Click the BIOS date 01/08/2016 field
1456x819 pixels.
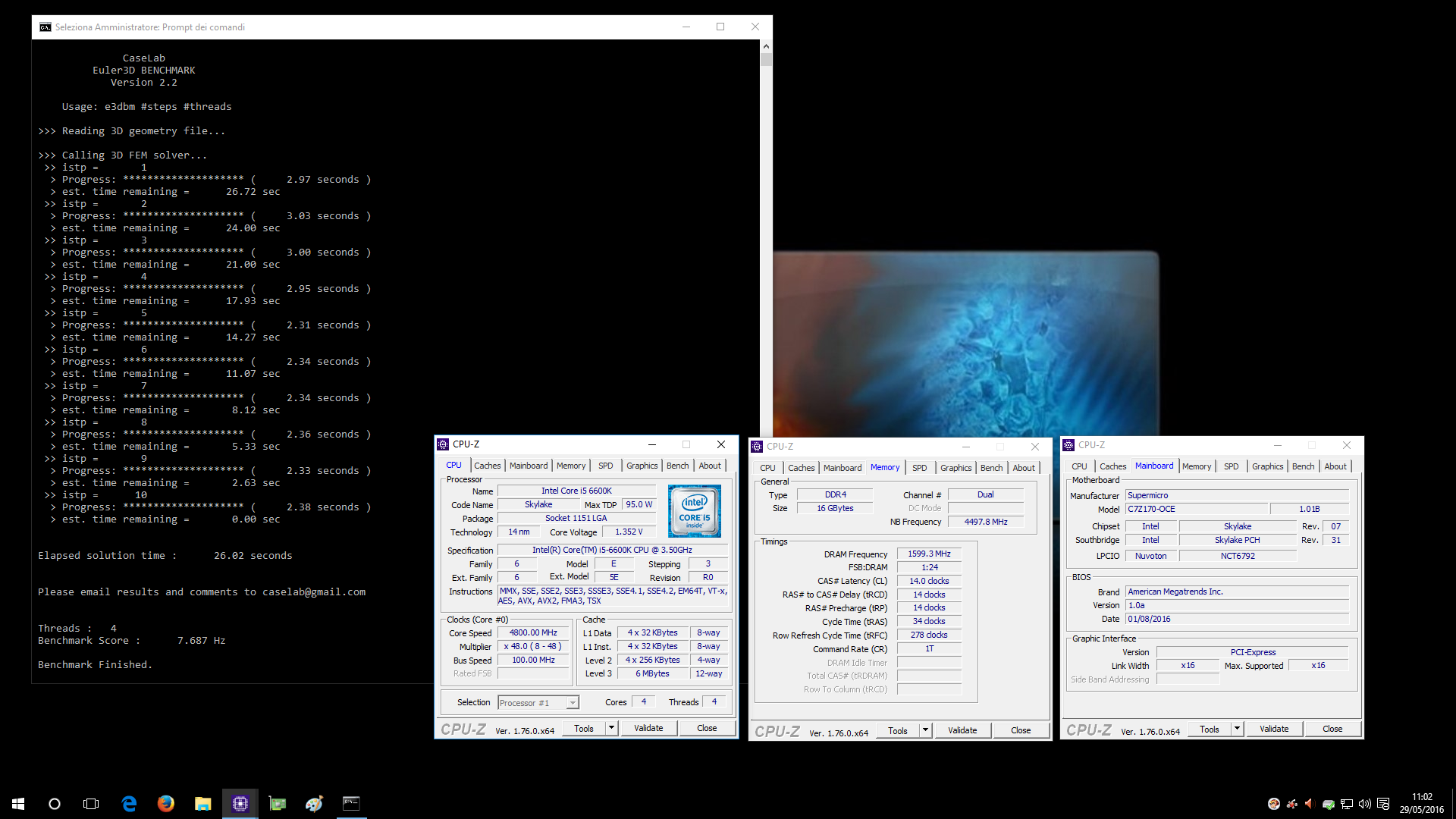(x=1237, y=619)
